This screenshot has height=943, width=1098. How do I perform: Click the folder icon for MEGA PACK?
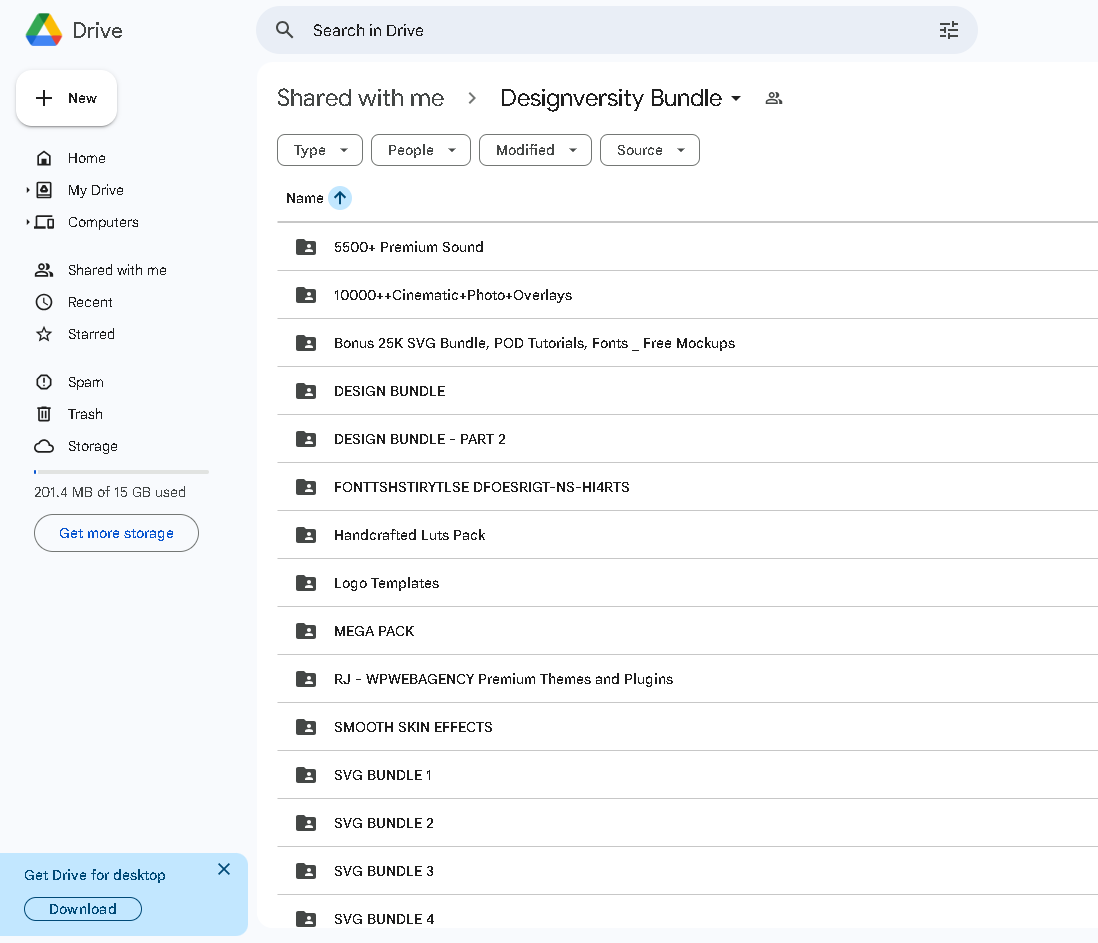[306, 631]
